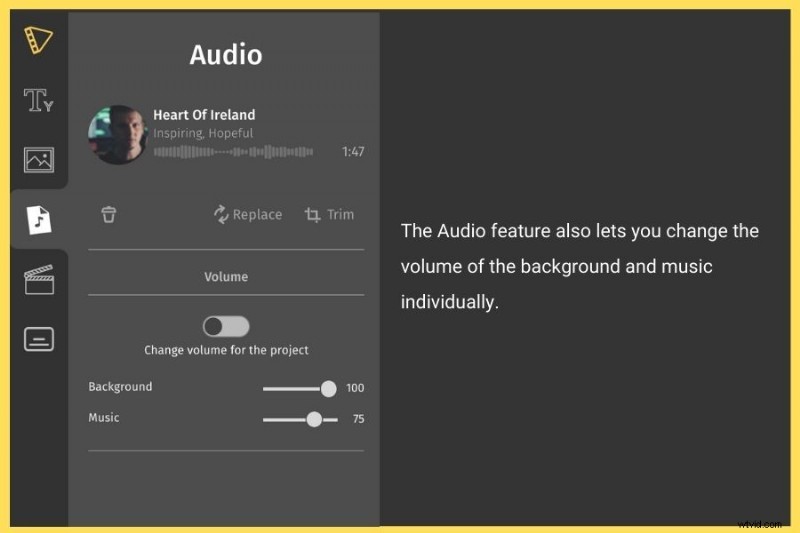
Task: Toggle Change volume for the project switch
Action: [226, 326]
